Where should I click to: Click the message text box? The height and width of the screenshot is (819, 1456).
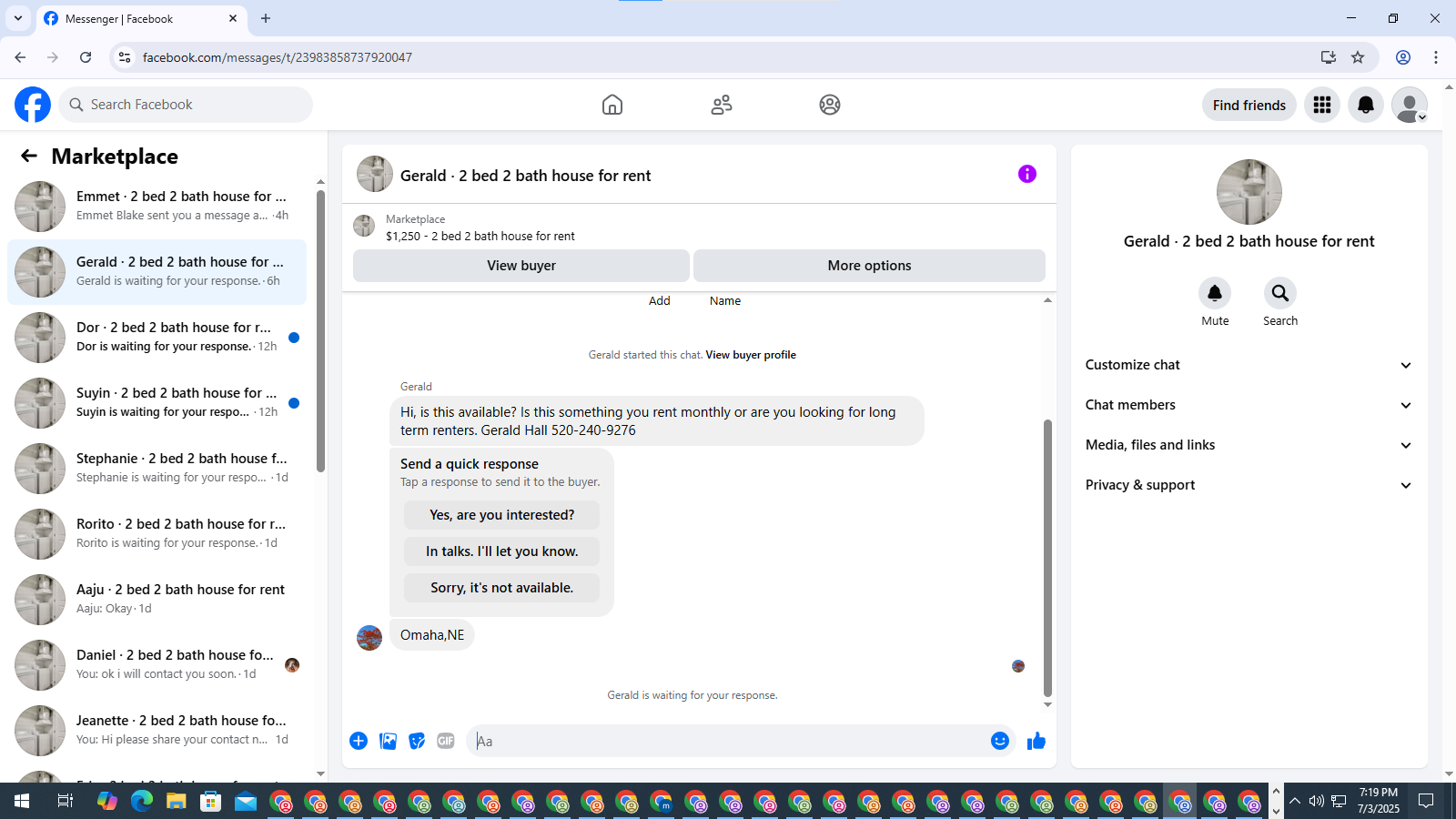[x=728, y=741]
